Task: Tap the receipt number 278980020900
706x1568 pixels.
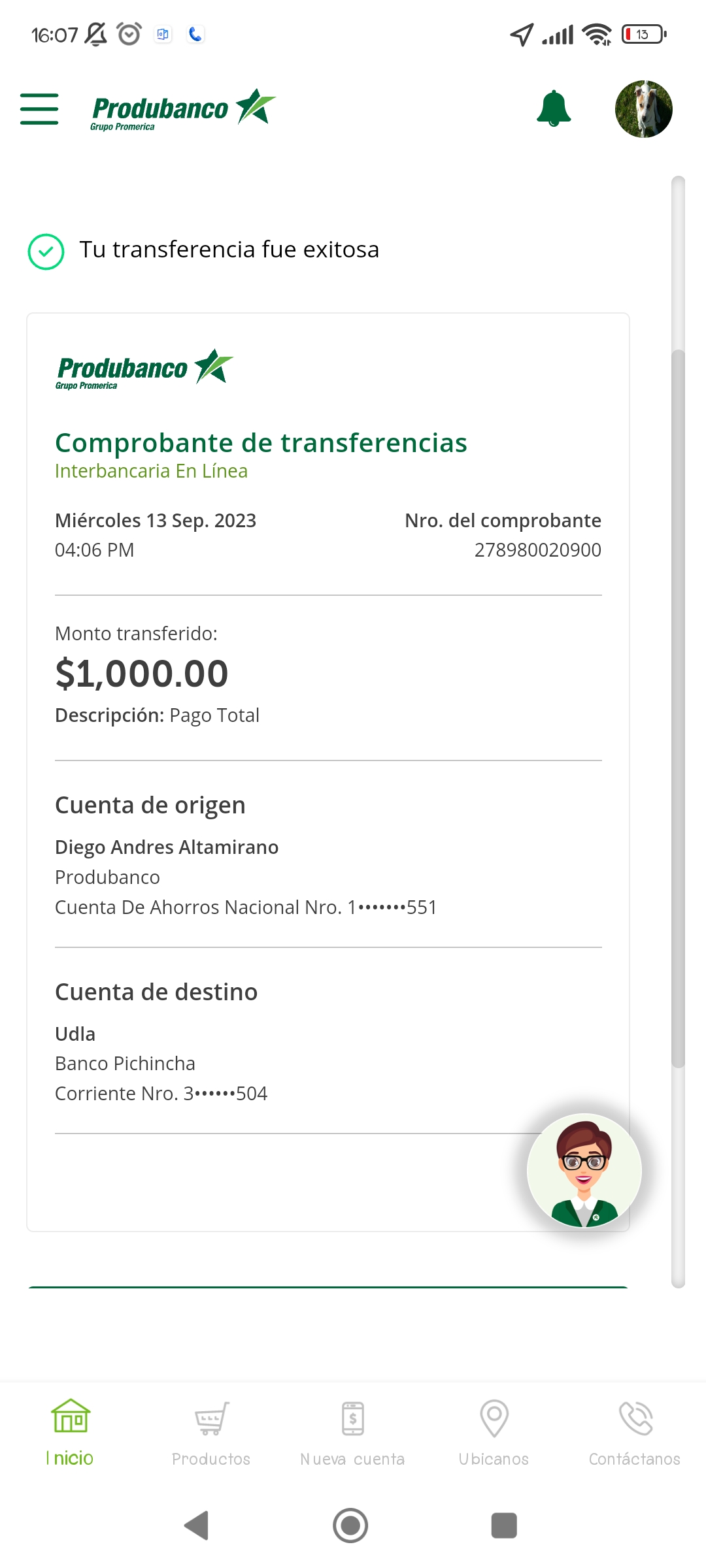Action: (x=537, y=550)
